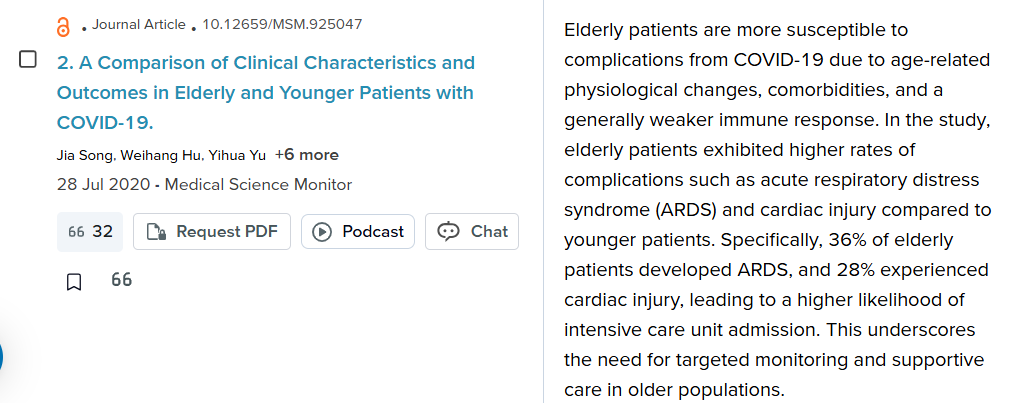This screenshot has height=403, width=1021.
Task: Click the DOI 10.12659/MSM.925047
Action: click(283, 25)
